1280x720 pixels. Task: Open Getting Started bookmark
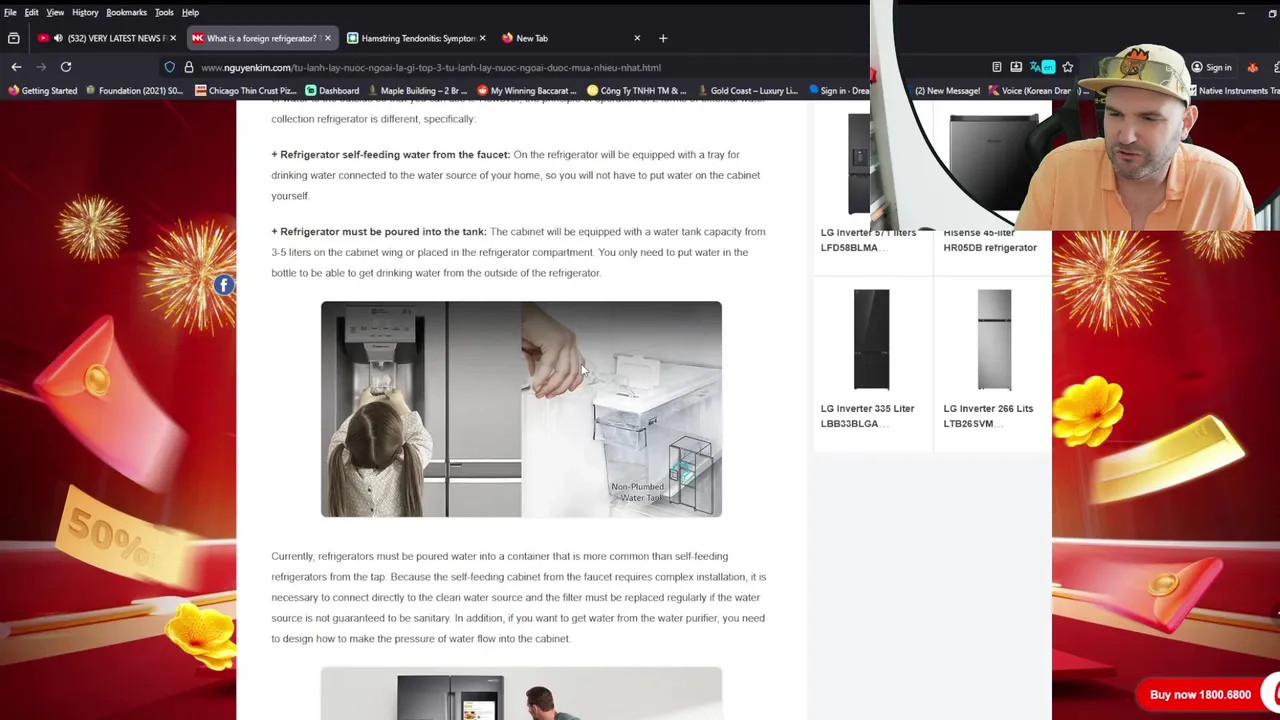(x=43, y=90)
